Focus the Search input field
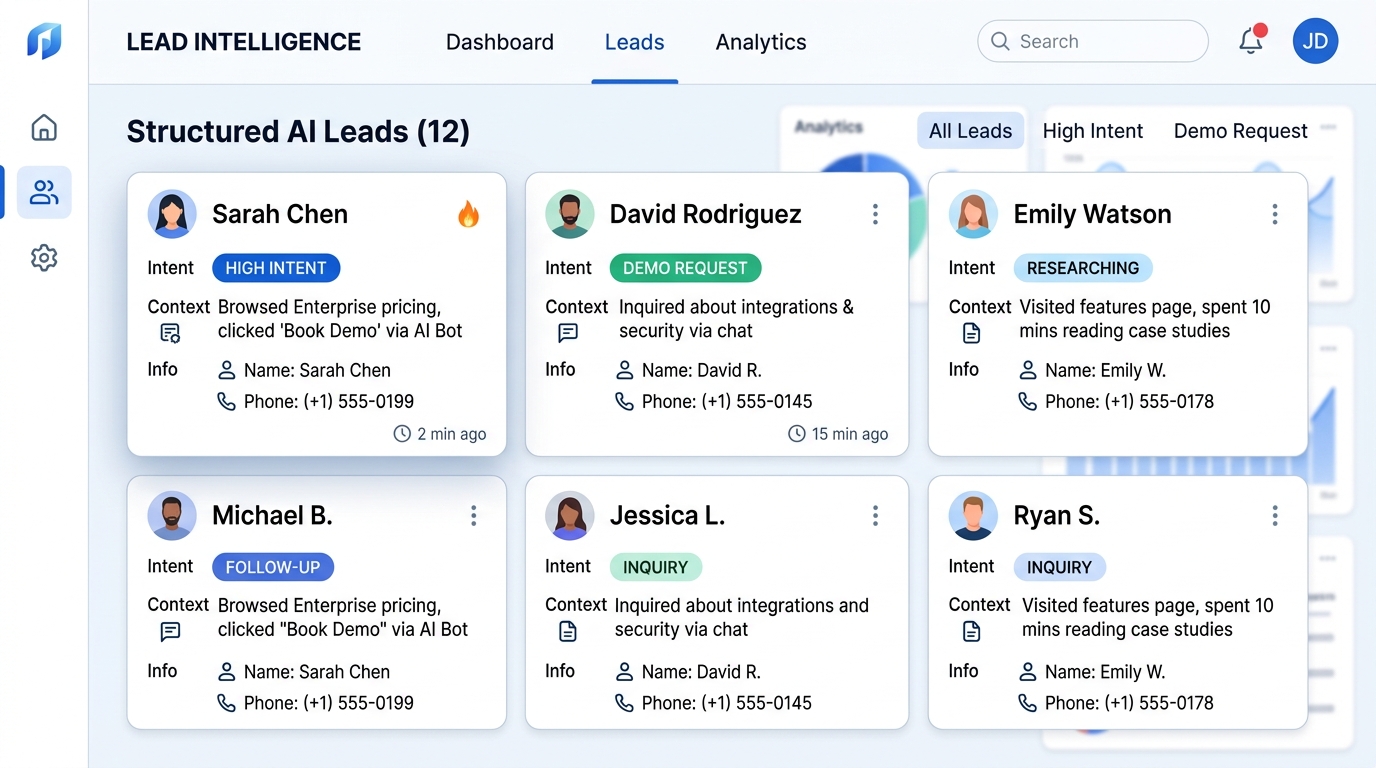The height and width of the screenshot is (768, 1376). [x=1093, y=41]
